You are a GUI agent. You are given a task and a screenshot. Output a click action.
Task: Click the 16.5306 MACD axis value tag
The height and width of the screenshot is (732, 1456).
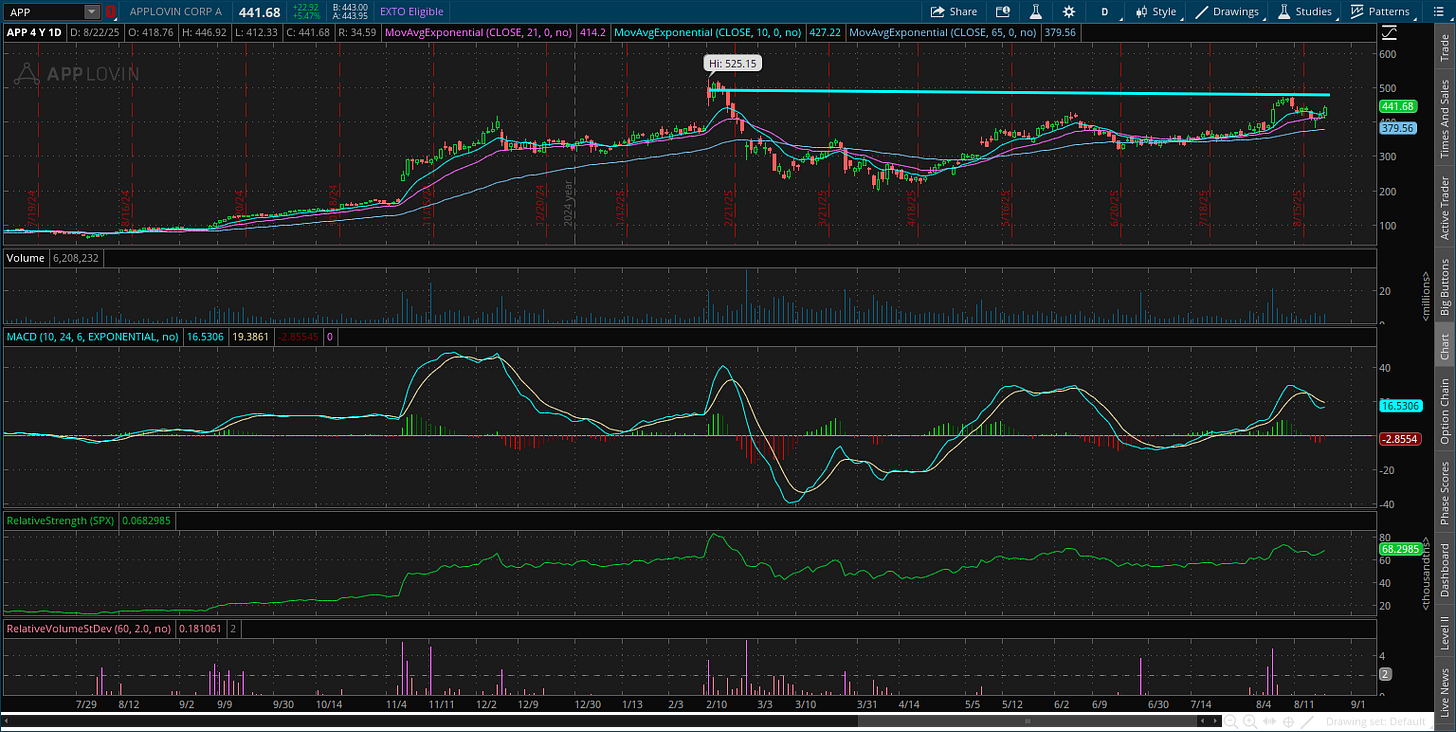click(x=1400, y=406)
